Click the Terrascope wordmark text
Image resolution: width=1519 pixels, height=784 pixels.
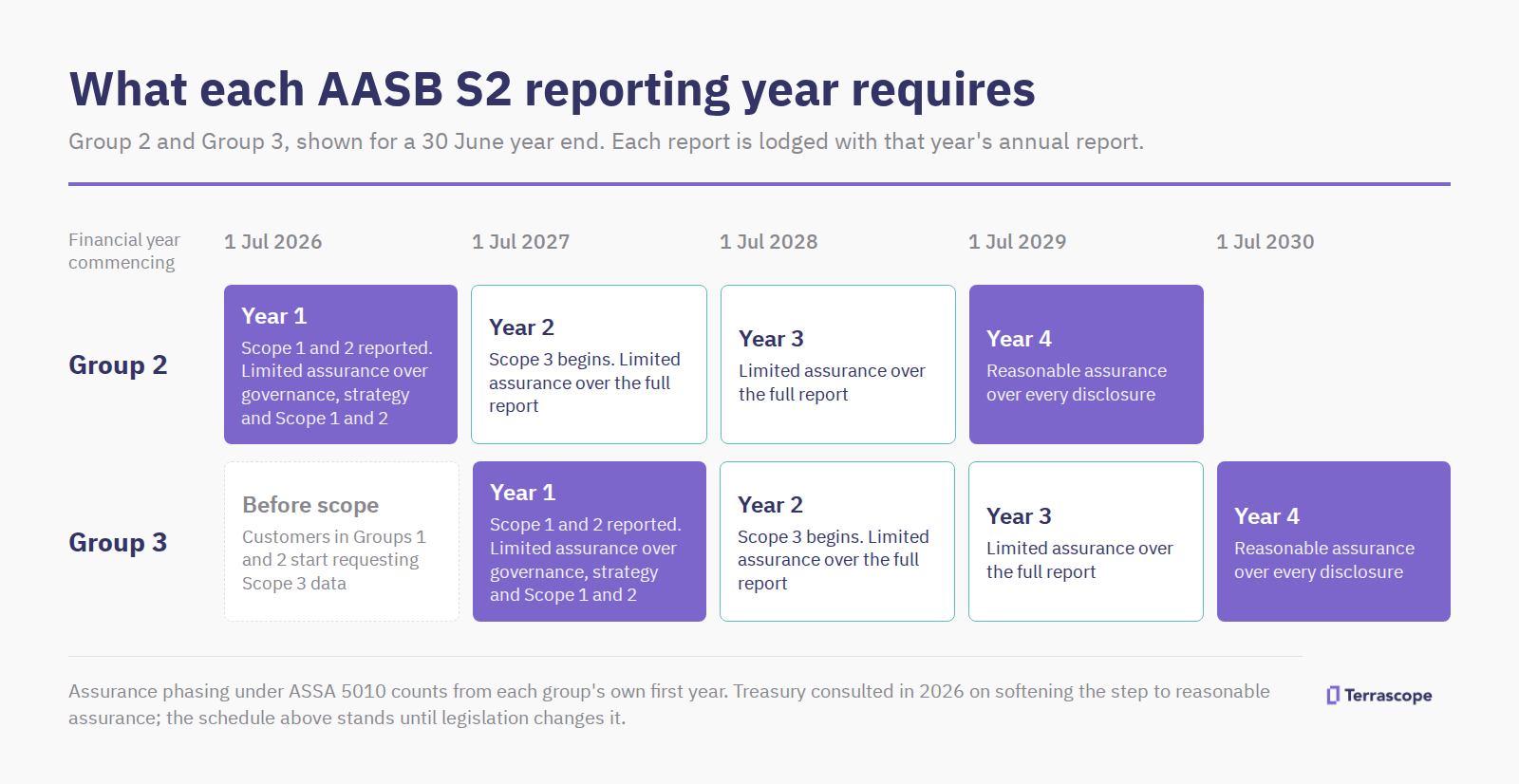pyautogui.click(x=1388, y=696)
